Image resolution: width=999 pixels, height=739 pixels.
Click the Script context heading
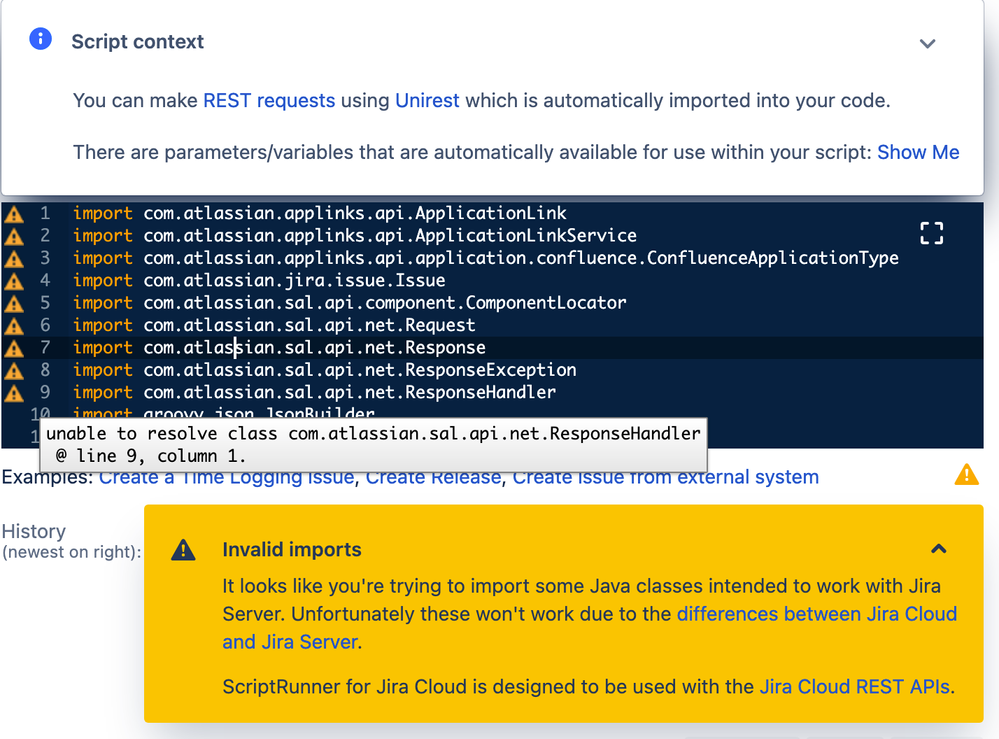[138, 41]
